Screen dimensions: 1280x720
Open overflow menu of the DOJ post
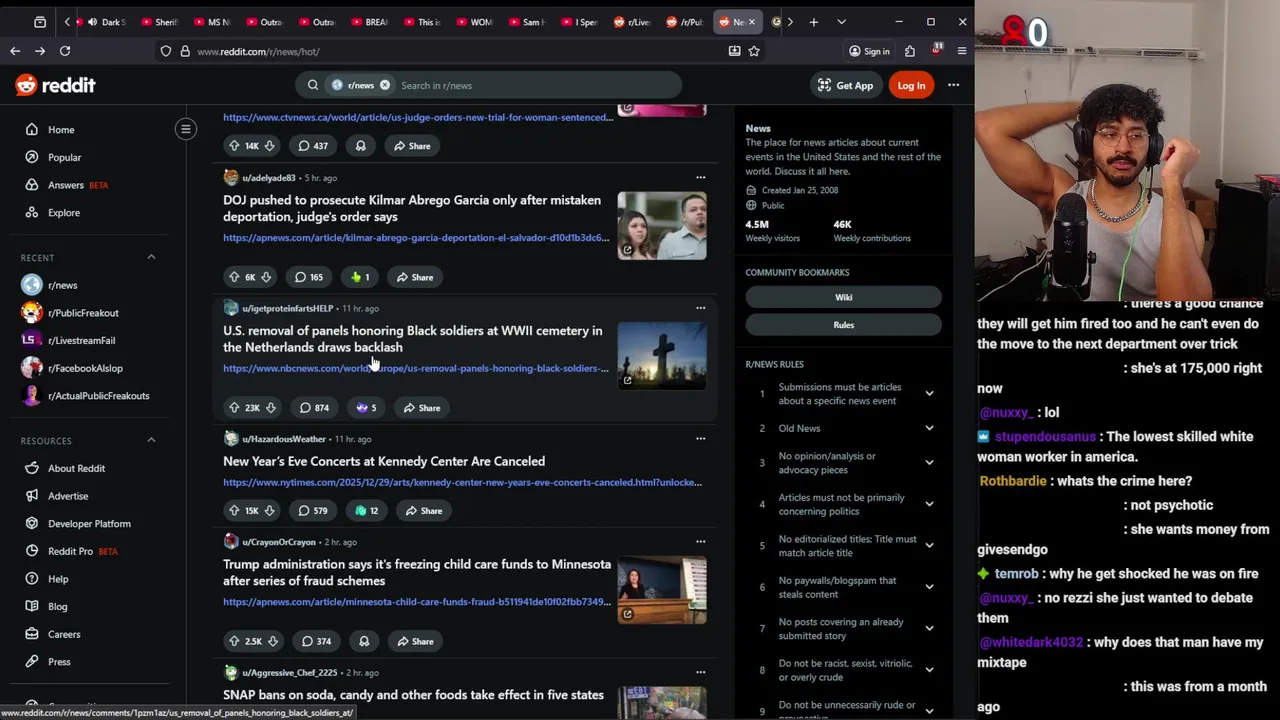click(x=700, y=177)
